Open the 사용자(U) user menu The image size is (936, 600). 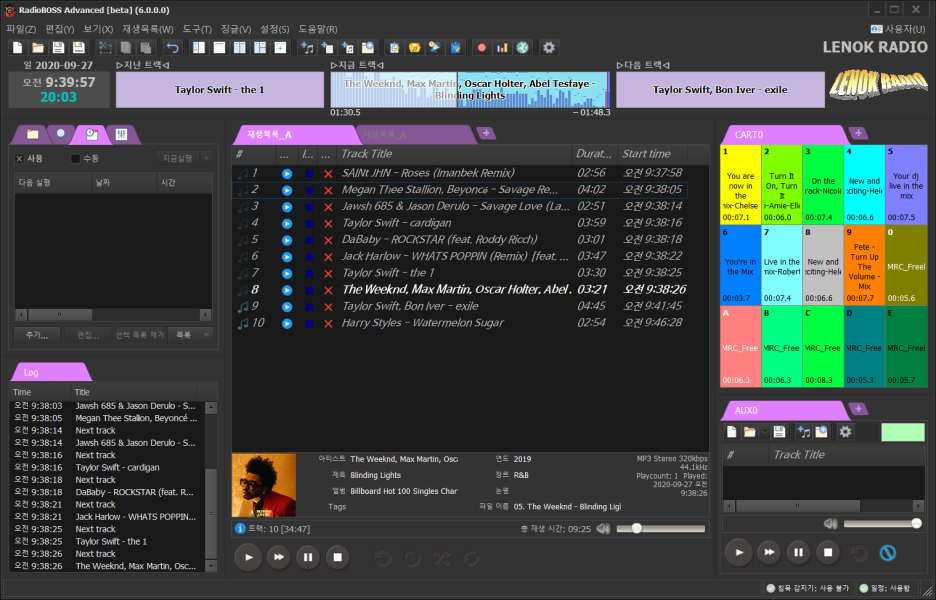[x=898, y=29]
